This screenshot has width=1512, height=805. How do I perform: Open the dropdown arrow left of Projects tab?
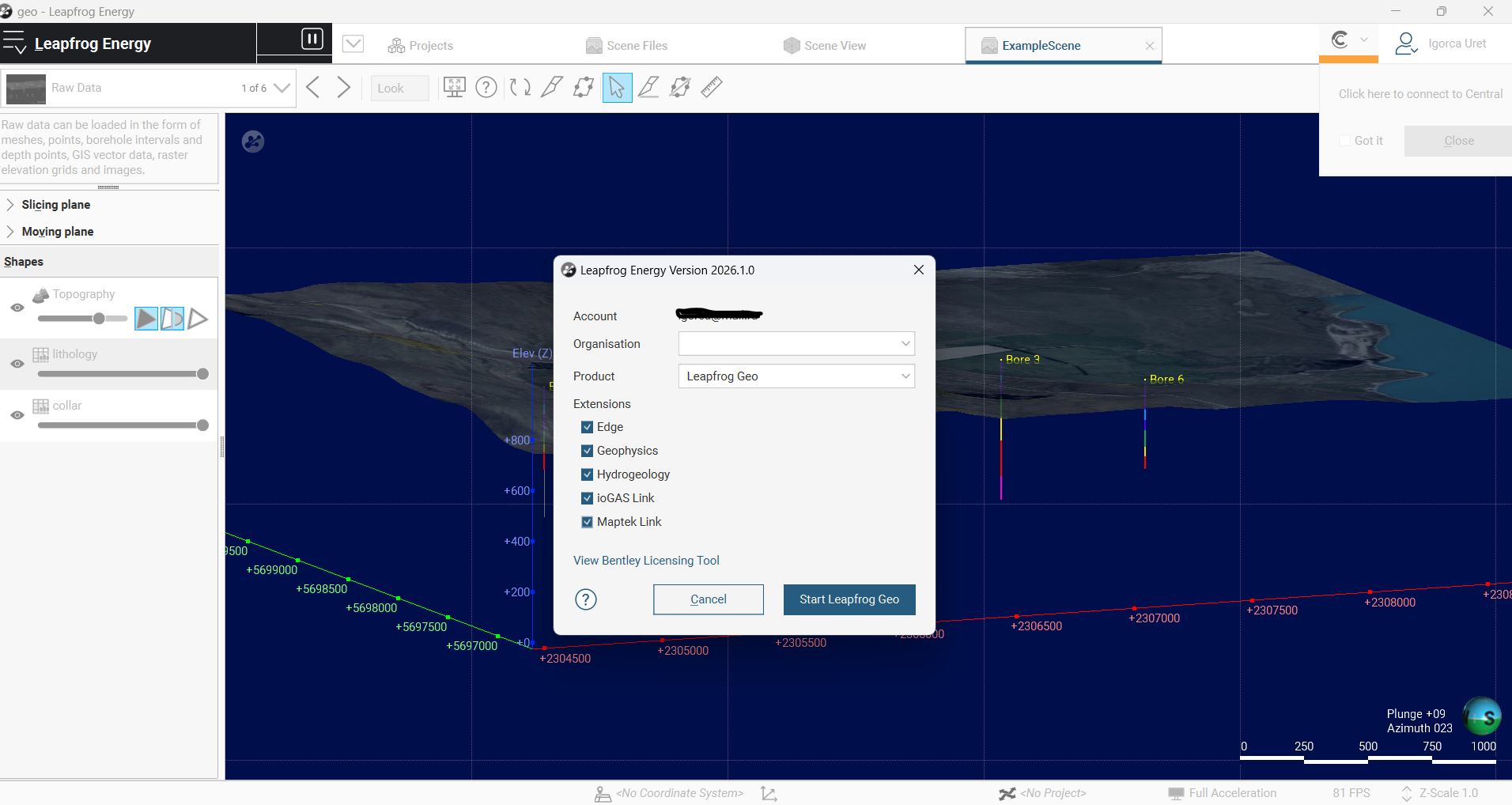[353, 43]
